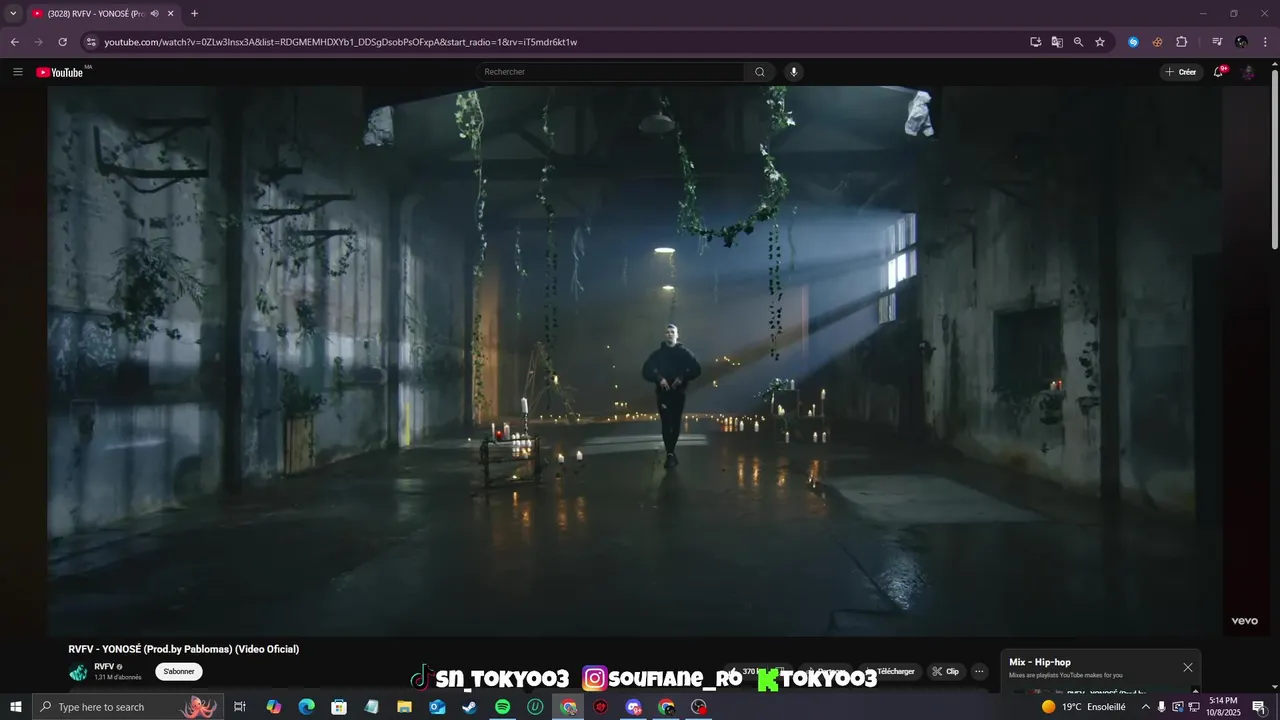
Task: Open Spotify from taskbar
Action: pyautogui.click(x=502, y=707)
